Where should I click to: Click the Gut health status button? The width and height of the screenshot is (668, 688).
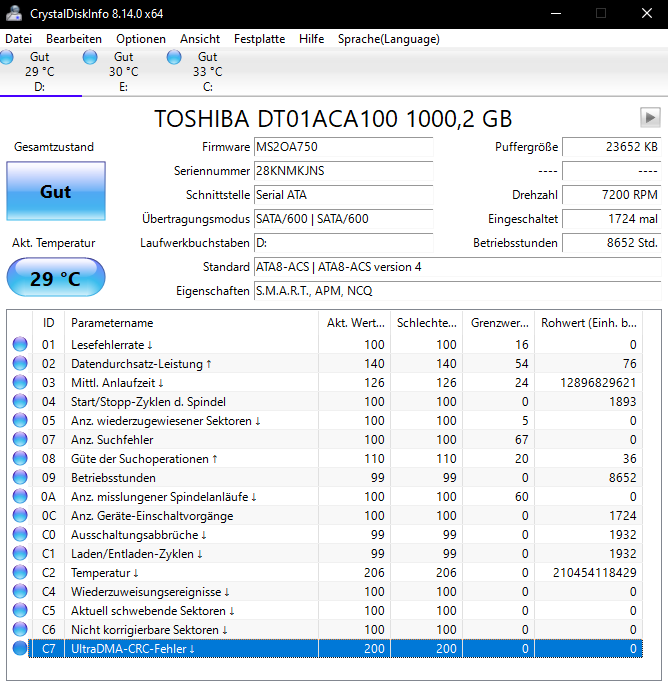pos(56,191)
